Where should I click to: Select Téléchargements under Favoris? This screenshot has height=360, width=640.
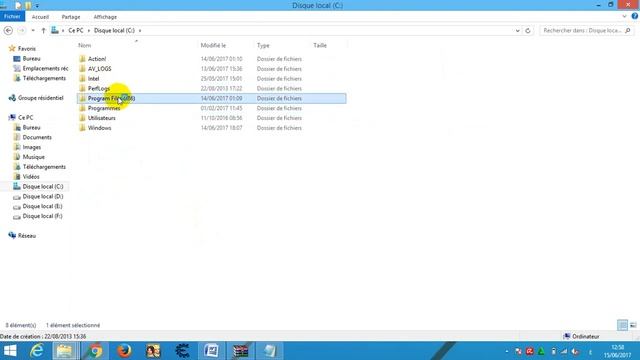(44, 78)
